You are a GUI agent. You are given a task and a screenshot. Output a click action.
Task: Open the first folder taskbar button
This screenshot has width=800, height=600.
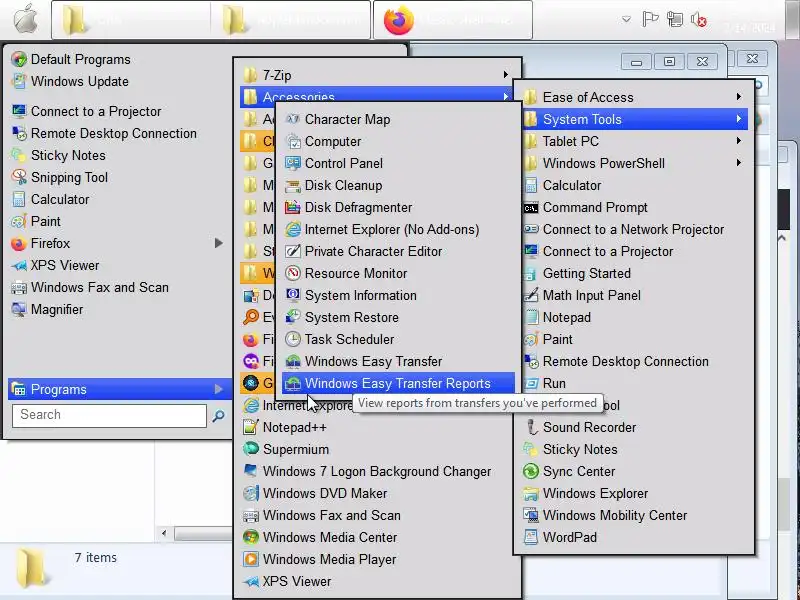131,20
